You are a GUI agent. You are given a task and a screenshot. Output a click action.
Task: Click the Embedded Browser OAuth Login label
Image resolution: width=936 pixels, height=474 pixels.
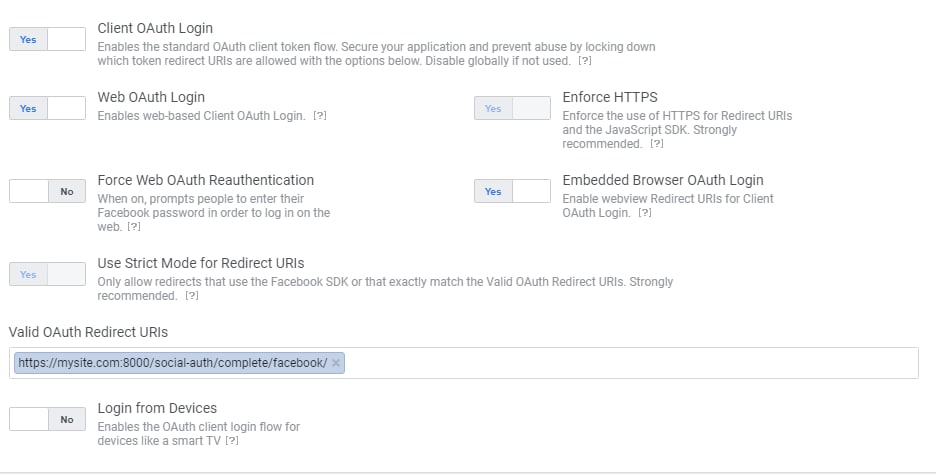[663, 180]
